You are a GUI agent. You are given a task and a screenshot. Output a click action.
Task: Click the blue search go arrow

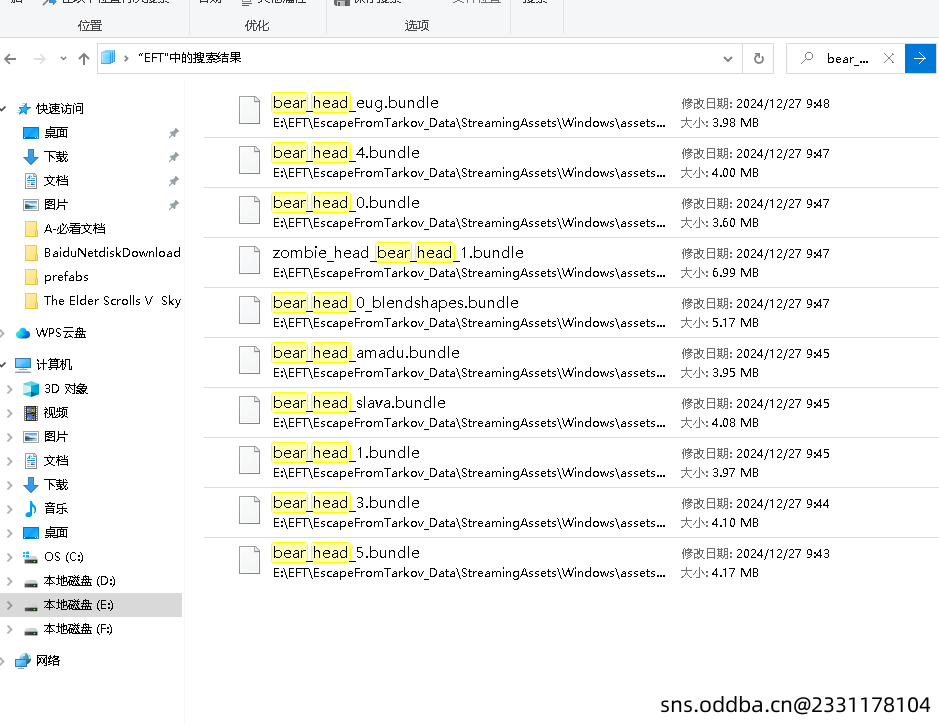coord(921,59)
